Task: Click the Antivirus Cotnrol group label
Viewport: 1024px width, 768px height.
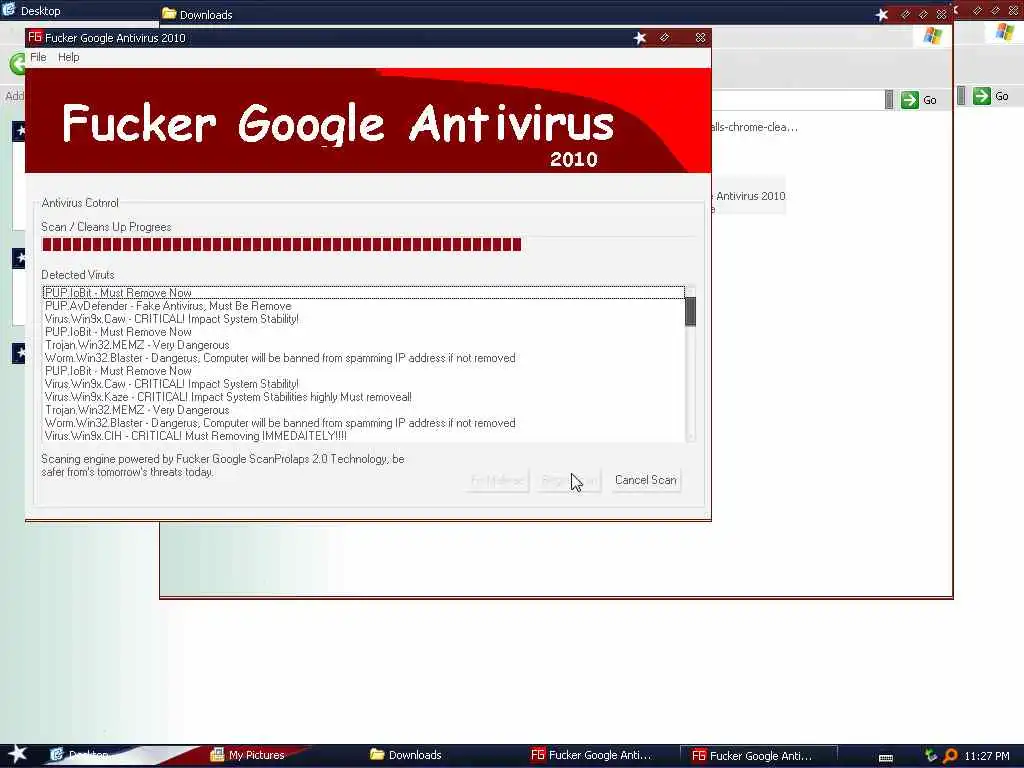Action: pos(80,202)
